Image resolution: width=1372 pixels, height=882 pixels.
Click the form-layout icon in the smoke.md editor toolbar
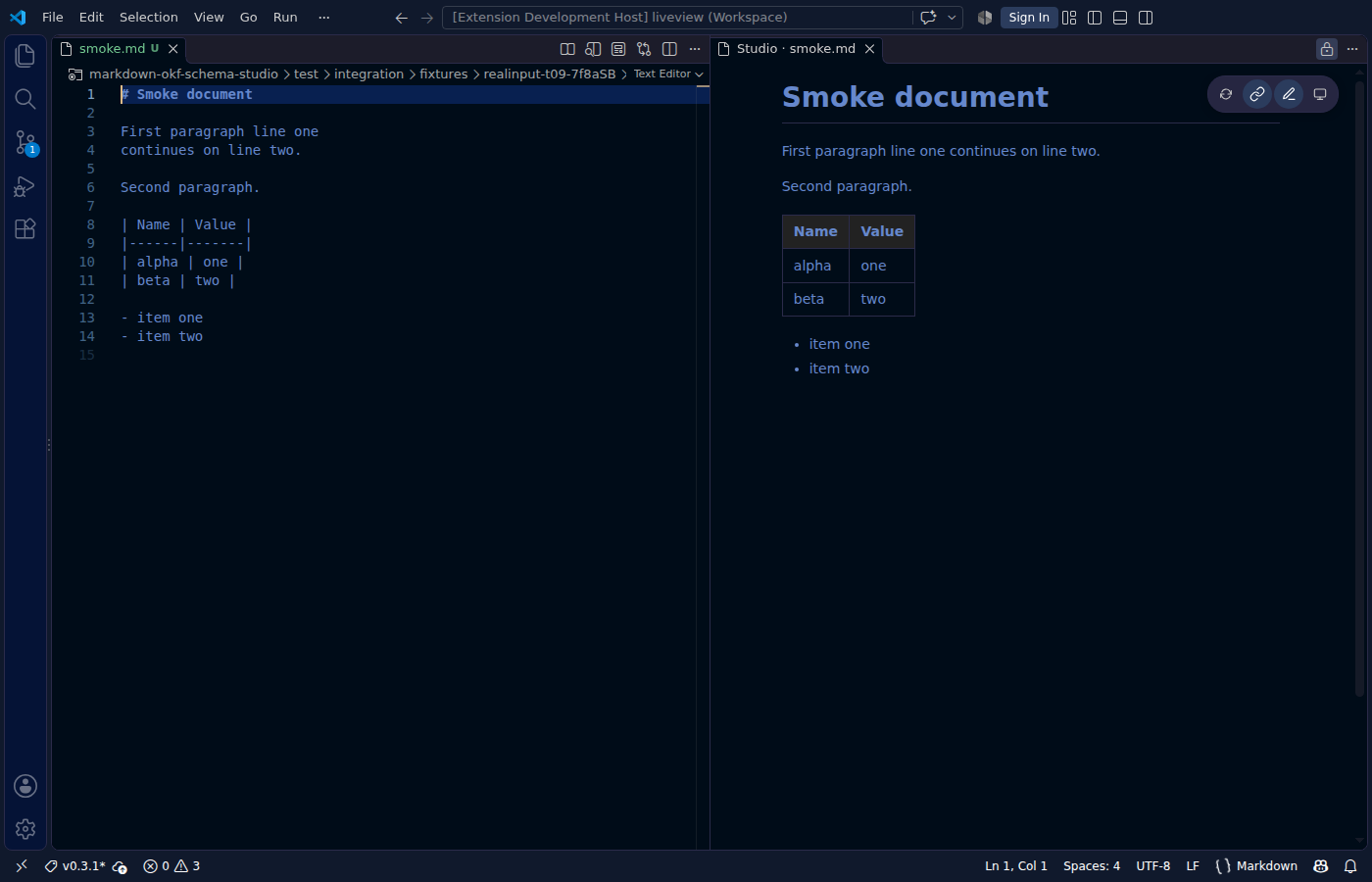618,49
